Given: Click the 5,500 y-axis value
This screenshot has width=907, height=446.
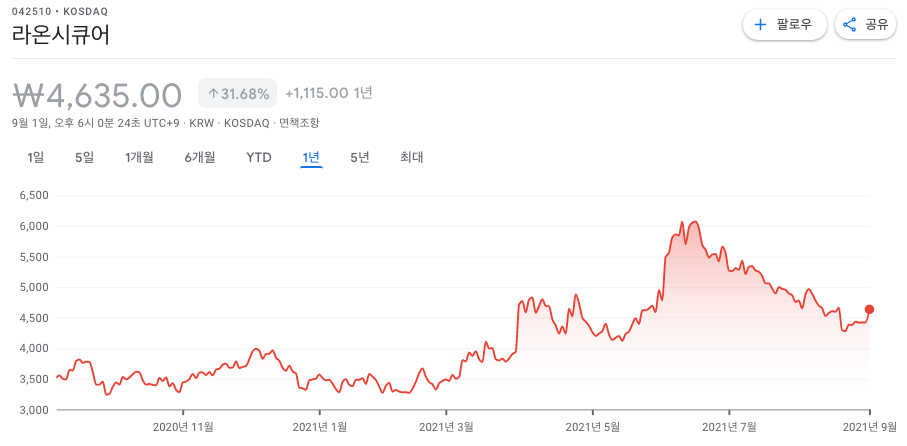Looking at the screenshot, I should (35, 257).
